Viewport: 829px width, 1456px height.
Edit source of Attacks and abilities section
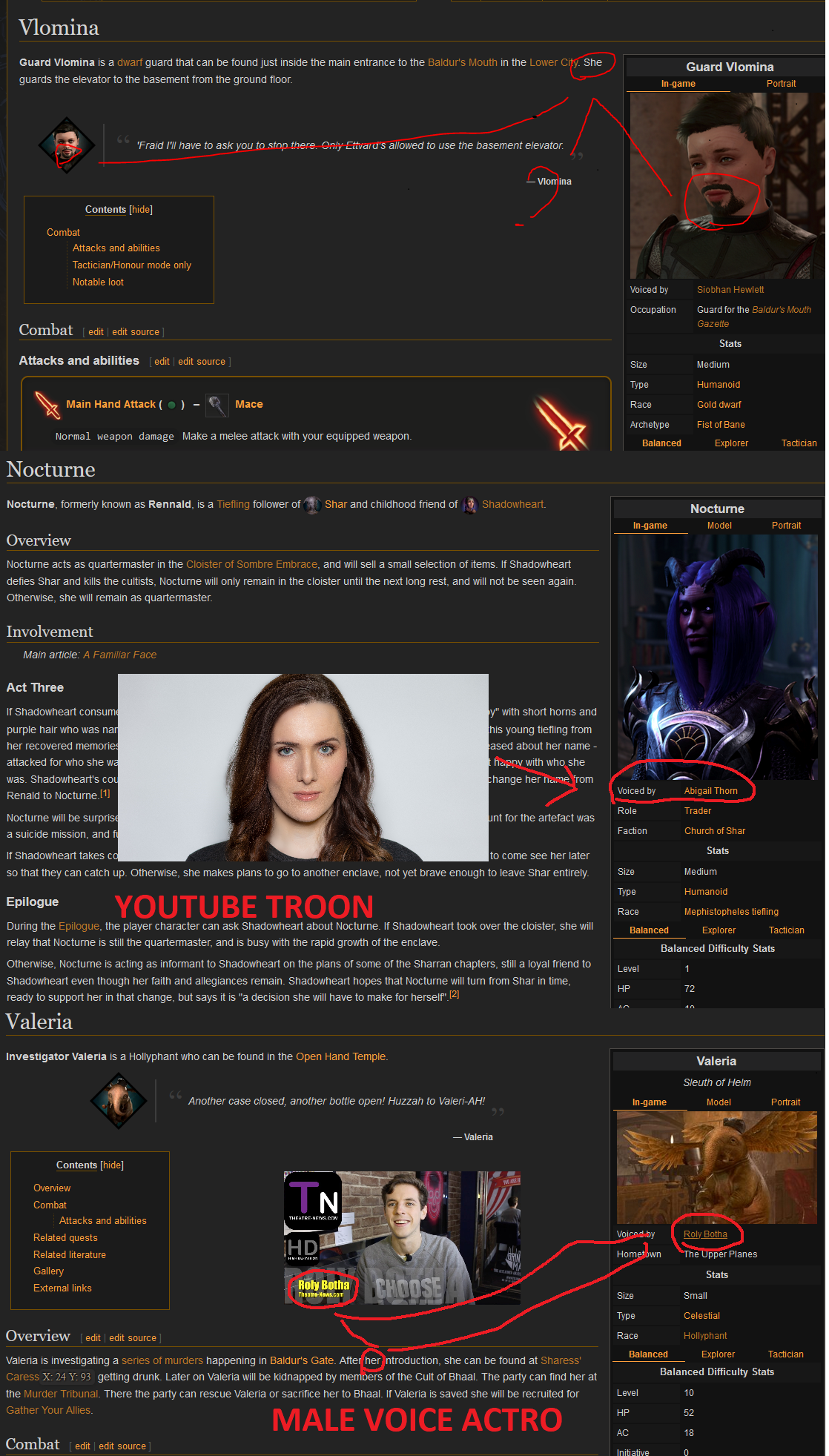202,362
